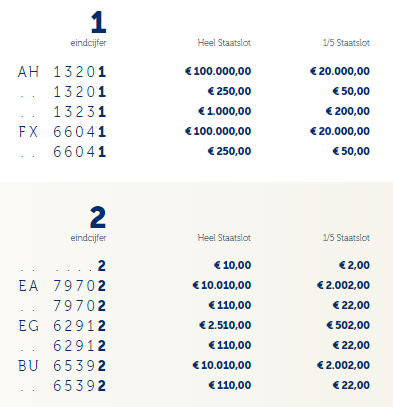This screenshot has width=393, height=407.
Task: Click the €1.000,00 prize for 13231
Action: 225,111
